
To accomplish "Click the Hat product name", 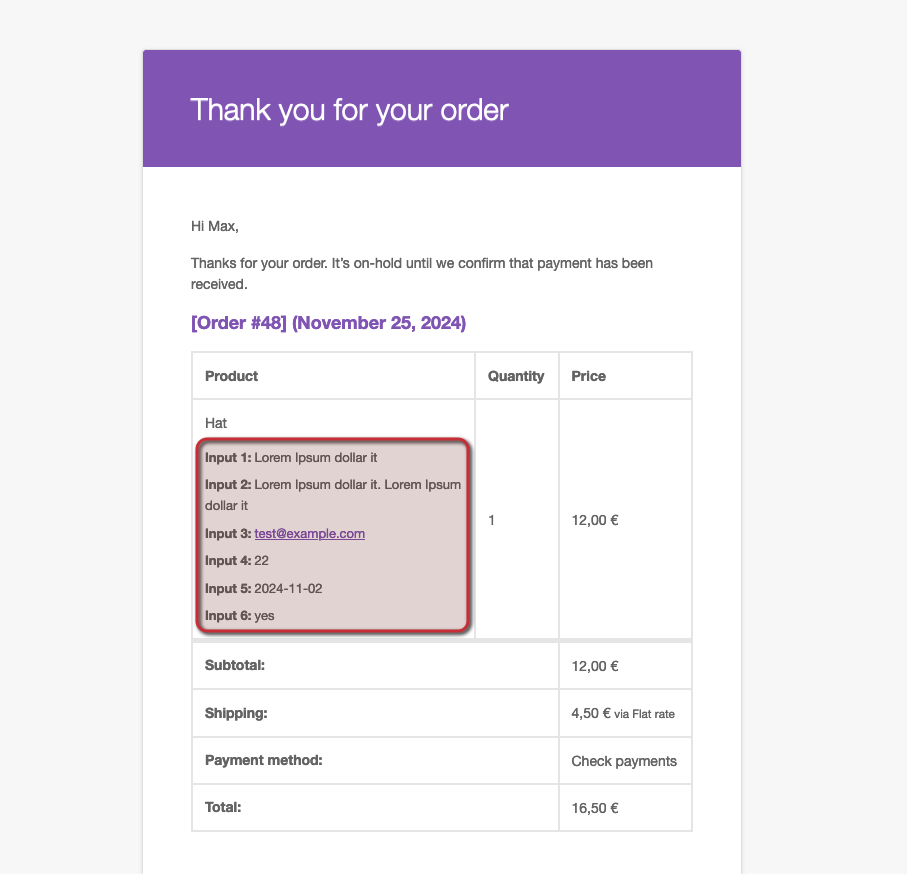I will point(216,423).
